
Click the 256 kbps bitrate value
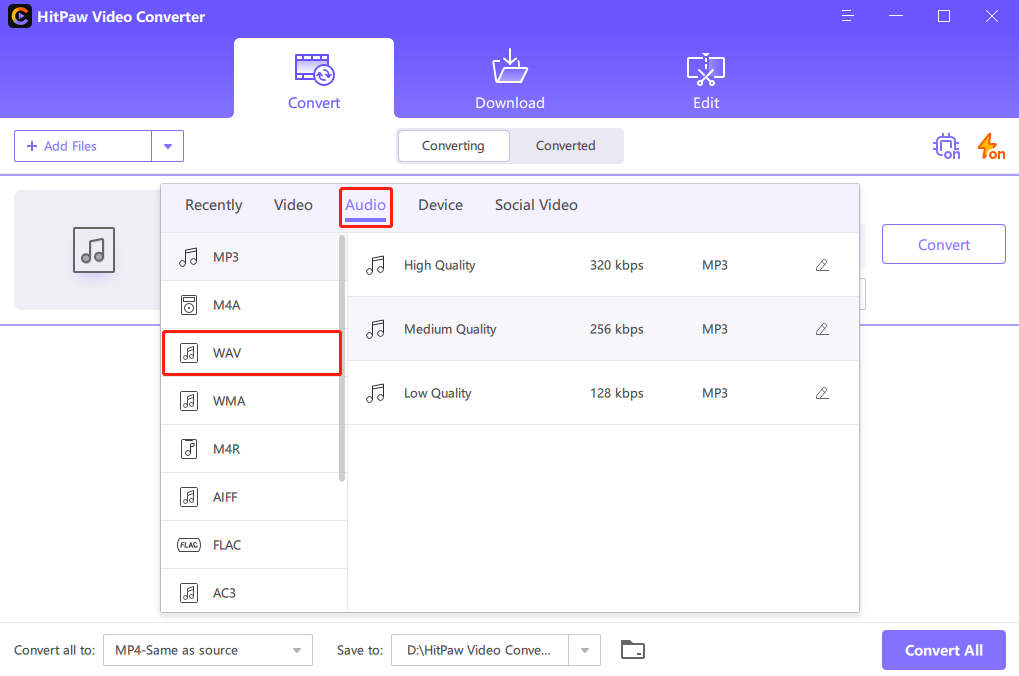pos(617,329)
